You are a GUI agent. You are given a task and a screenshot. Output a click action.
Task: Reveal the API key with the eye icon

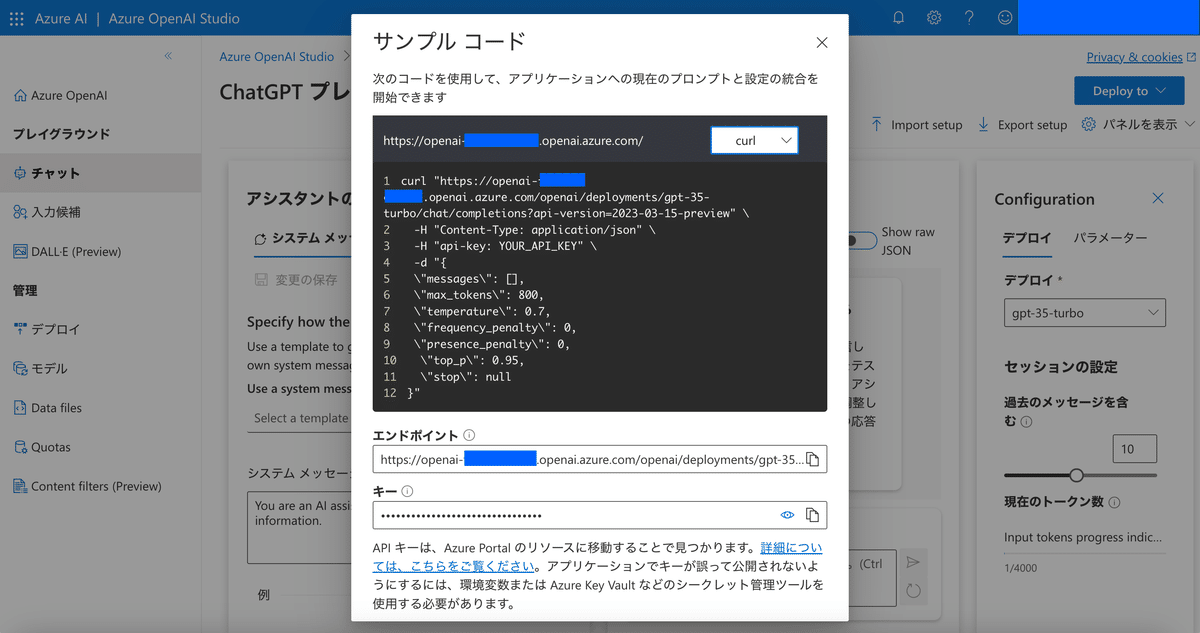(789, 514)
